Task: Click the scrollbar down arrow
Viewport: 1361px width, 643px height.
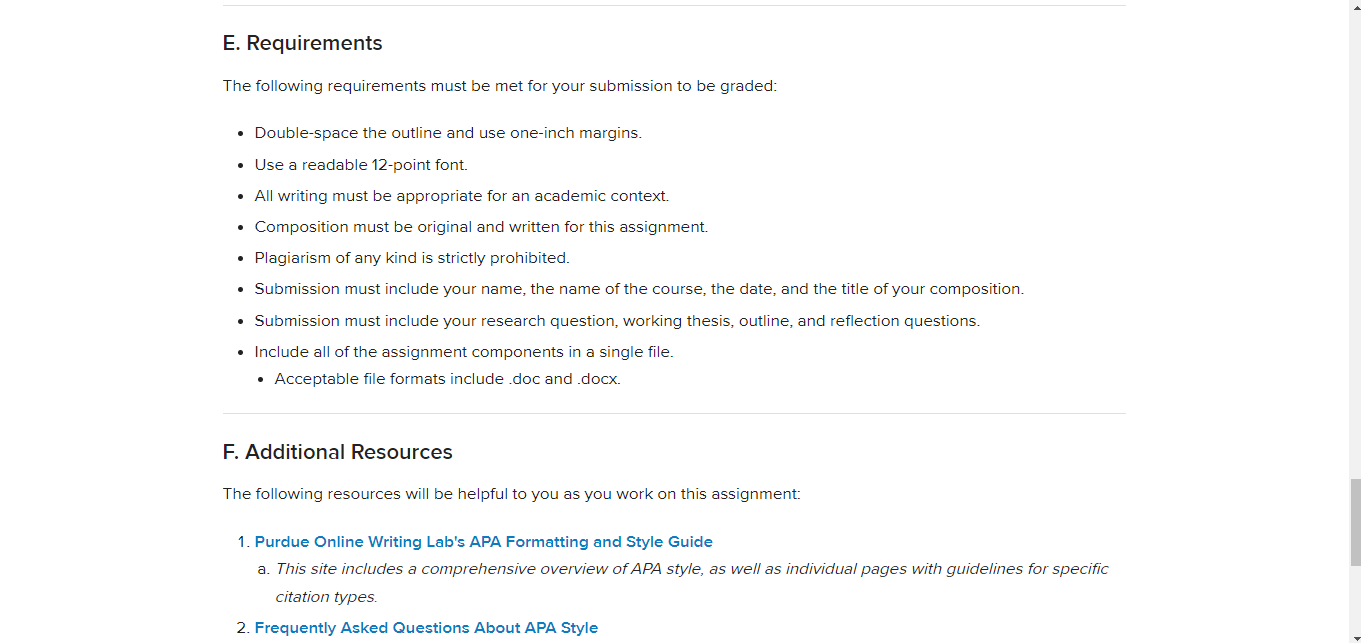Action: coord(1355,636)
